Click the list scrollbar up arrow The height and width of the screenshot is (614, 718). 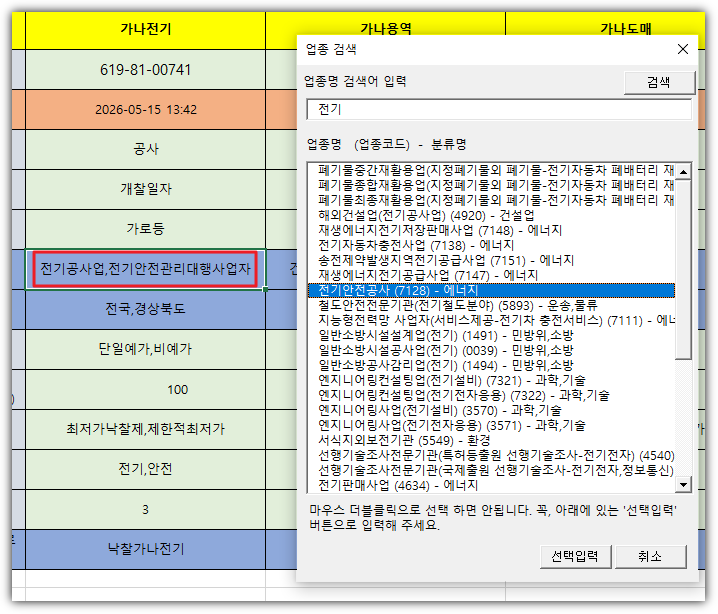click(x=683, y=172)
